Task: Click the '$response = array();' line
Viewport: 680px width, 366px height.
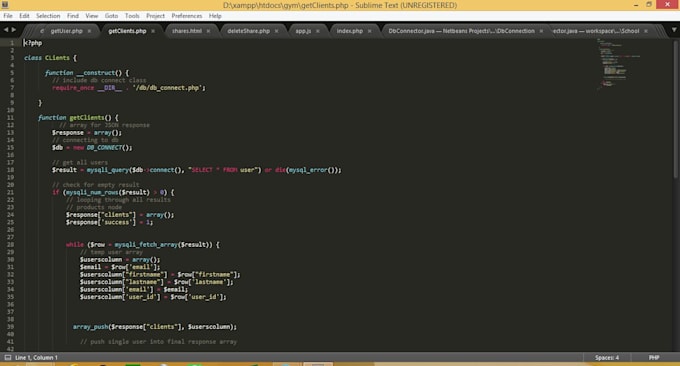Action: tap(87, 133)
